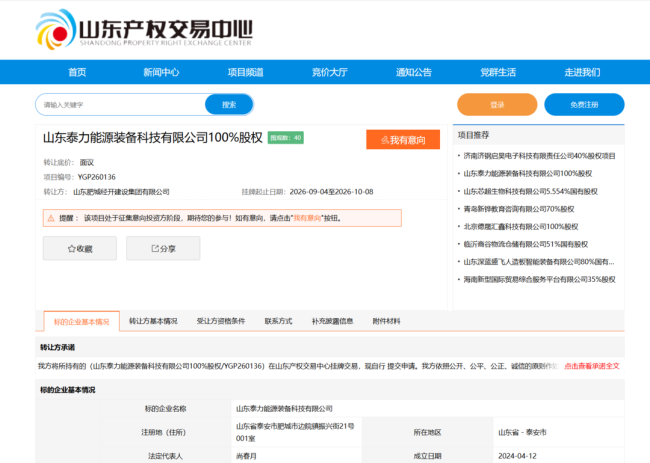Click the blue 搜索 search button

229,104
